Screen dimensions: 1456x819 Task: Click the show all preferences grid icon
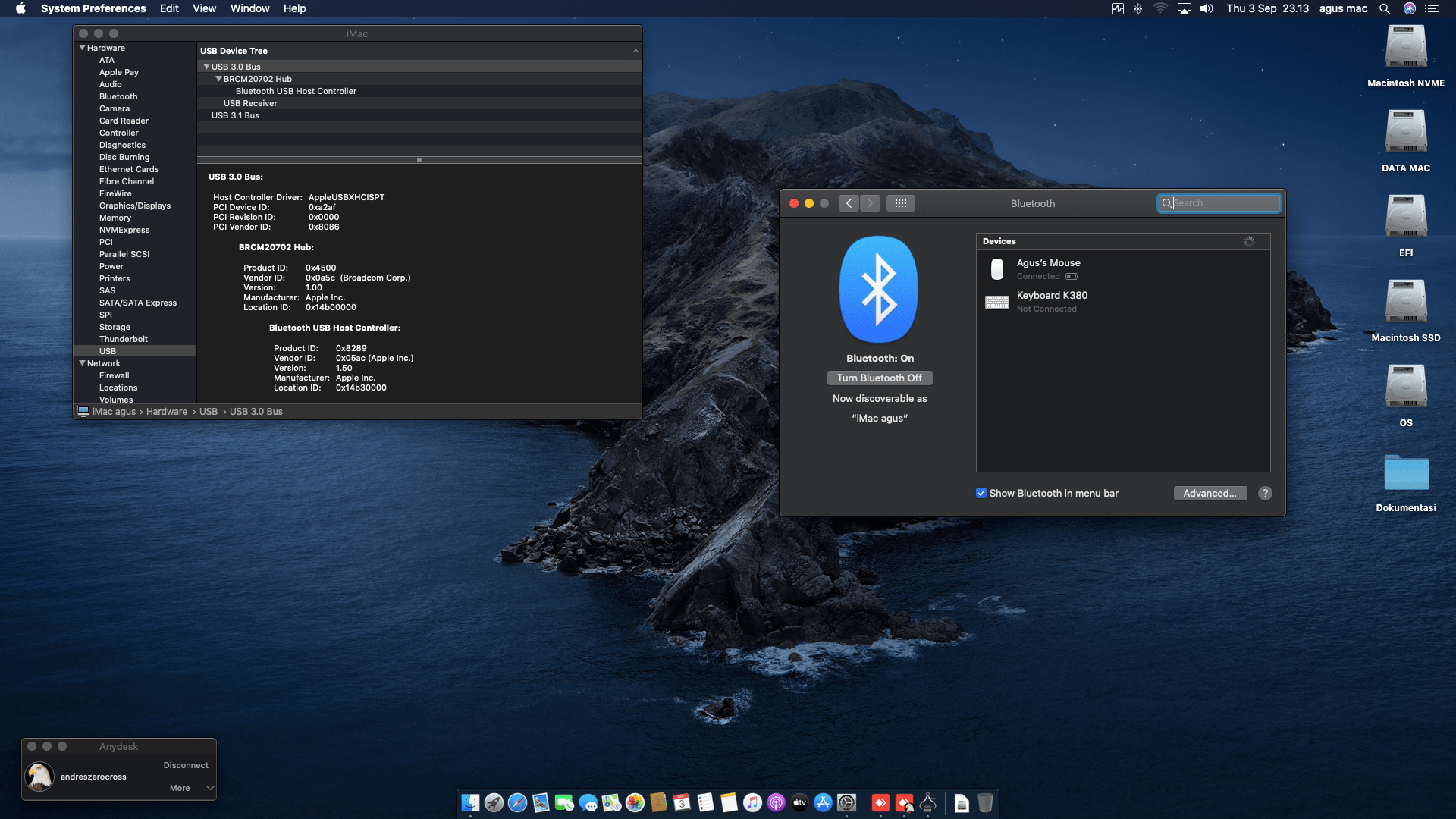pos(900,203)
